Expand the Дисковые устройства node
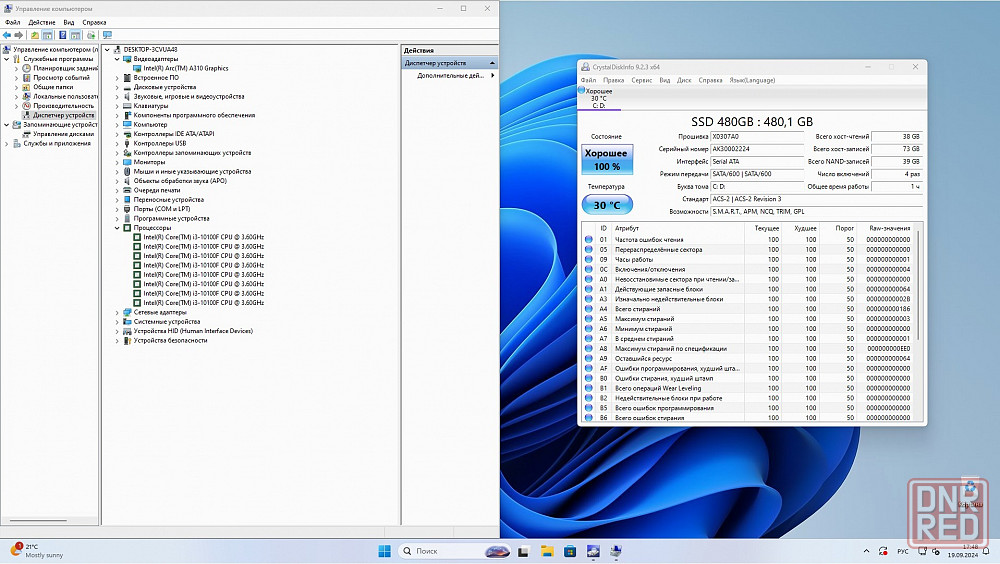1000x564 pixels. click(117, 87)
